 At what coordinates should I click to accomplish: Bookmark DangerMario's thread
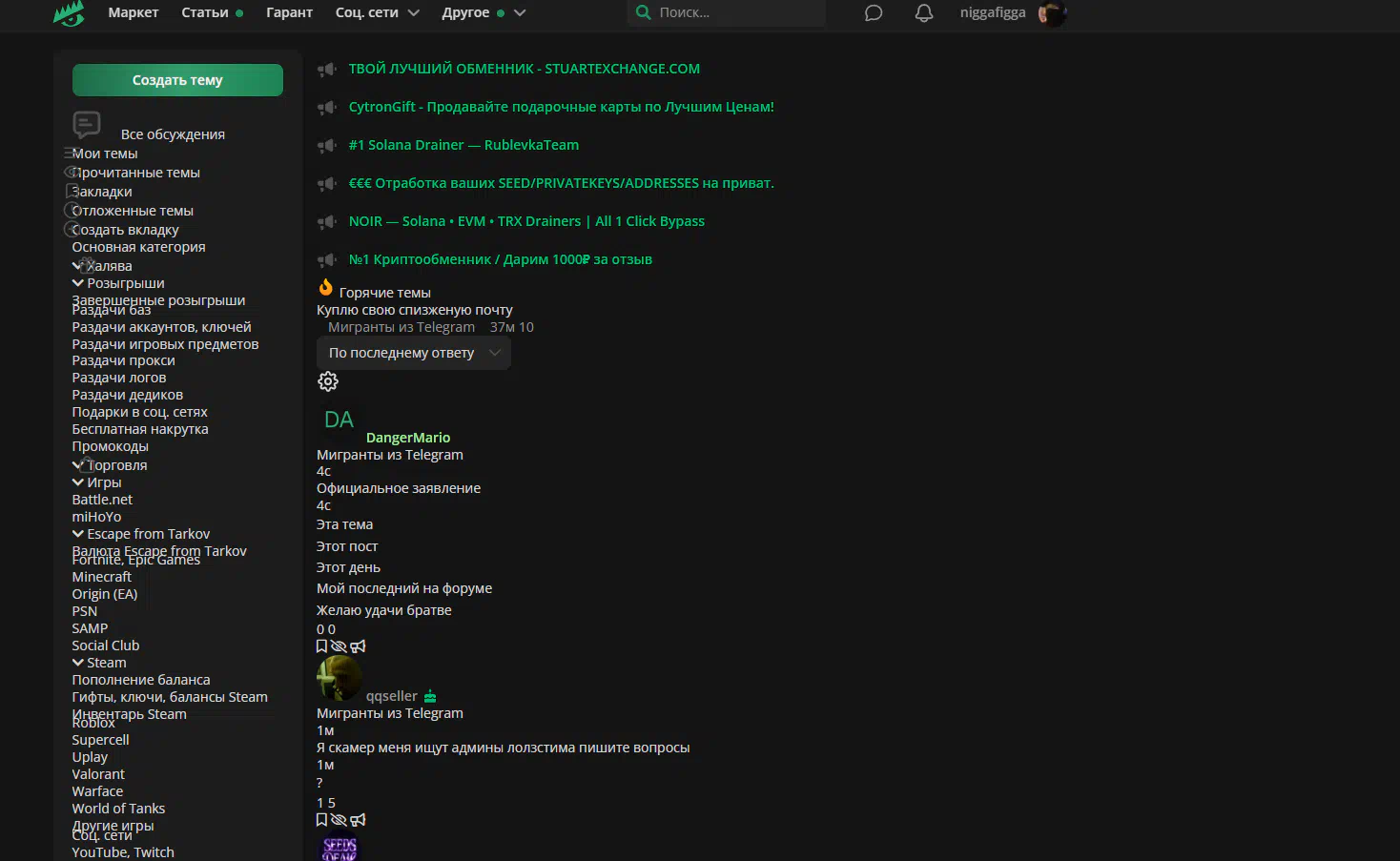click(322, 646)
